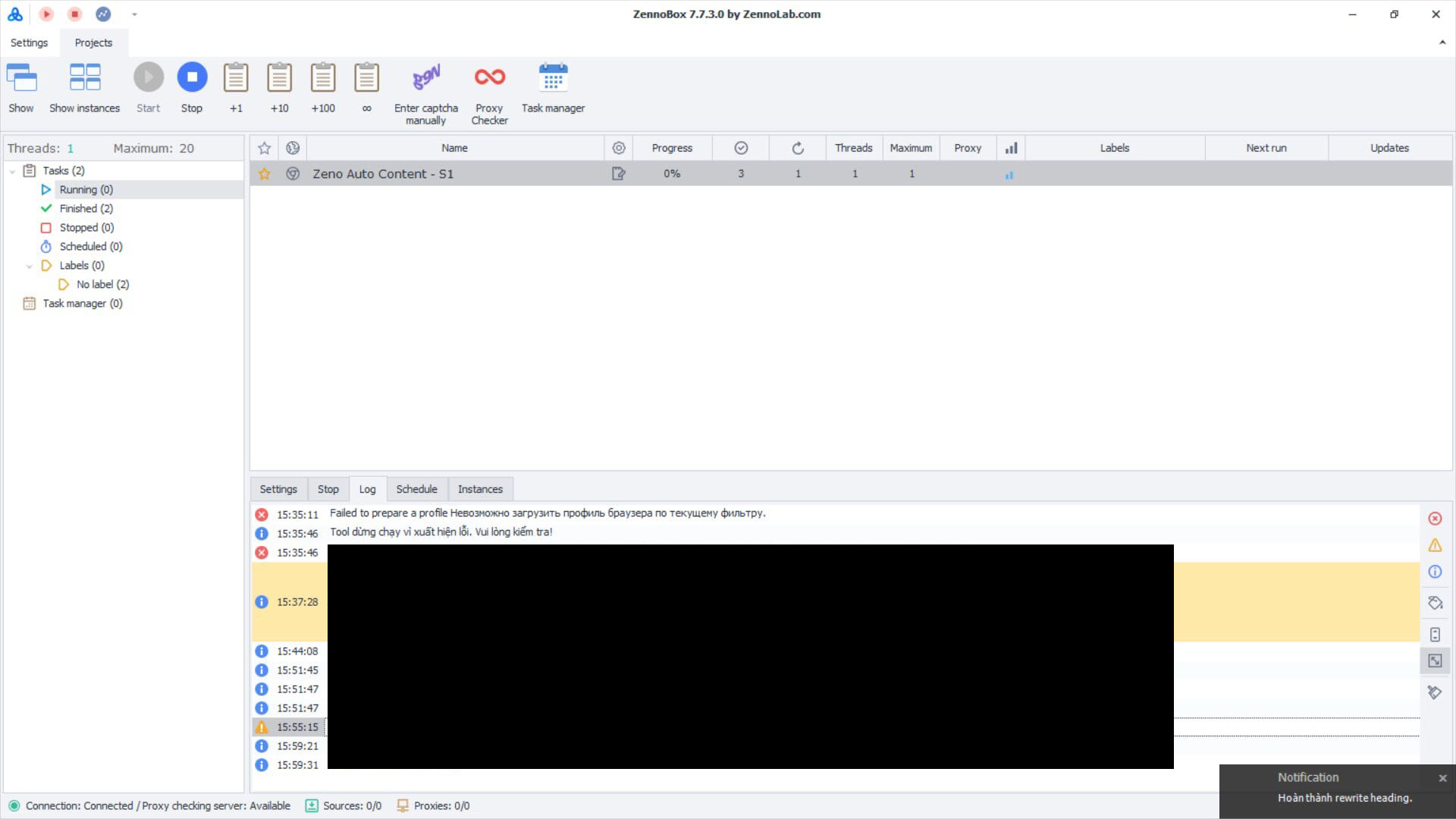Sort by the Labels column header
The width and height of the screenshot is (1456, 819).
point(1115,148)
